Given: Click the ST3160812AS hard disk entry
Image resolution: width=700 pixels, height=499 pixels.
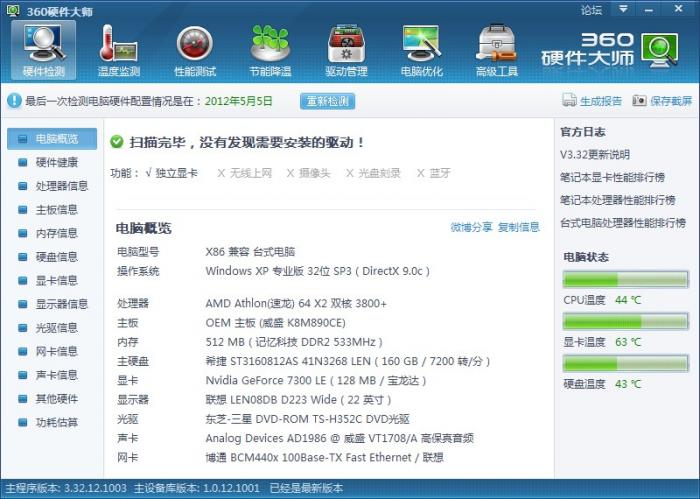Looking at the screenshot, I should click(348, 361).
